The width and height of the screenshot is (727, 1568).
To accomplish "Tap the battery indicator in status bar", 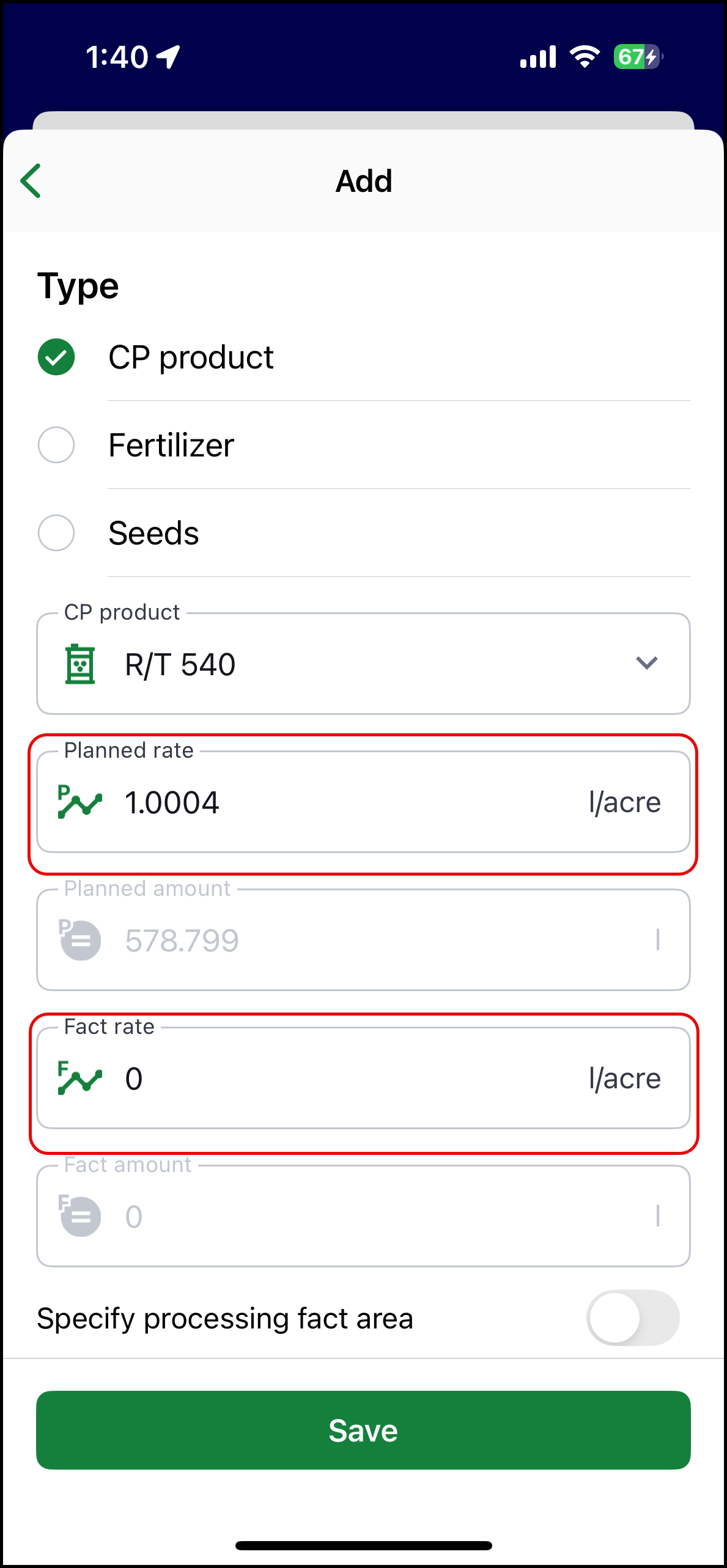I will pyautogui.click(x=637, y=57).
